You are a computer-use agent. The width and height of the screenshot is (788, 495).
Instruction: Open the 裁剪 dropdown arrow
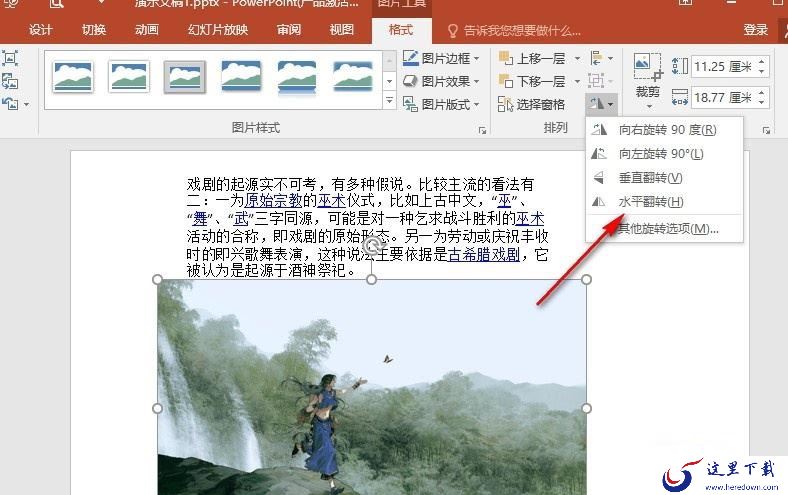[x=649, y=106]
